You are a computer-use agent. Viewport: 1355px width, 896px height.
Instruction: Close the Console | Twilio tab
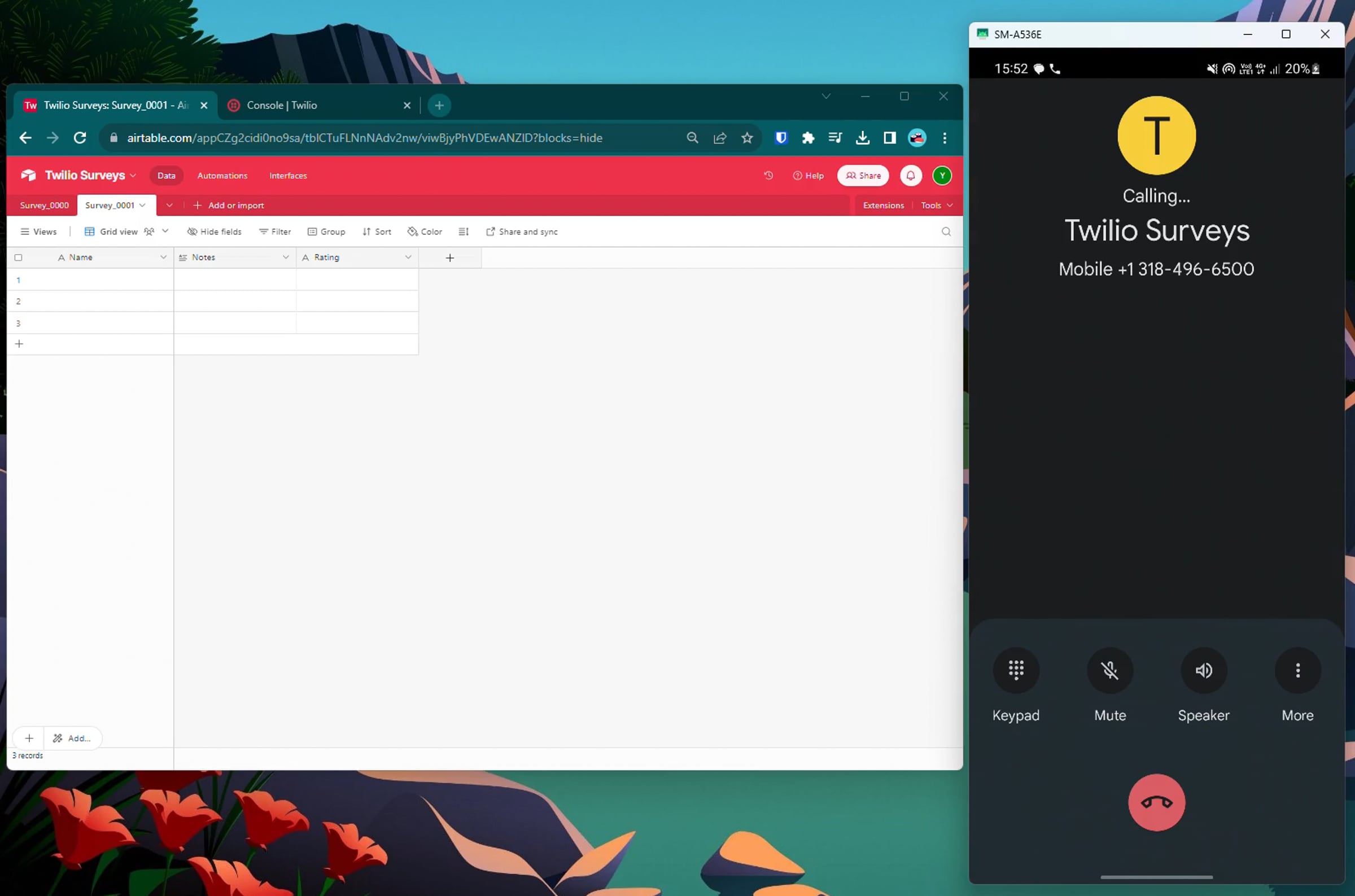(406, 105)
